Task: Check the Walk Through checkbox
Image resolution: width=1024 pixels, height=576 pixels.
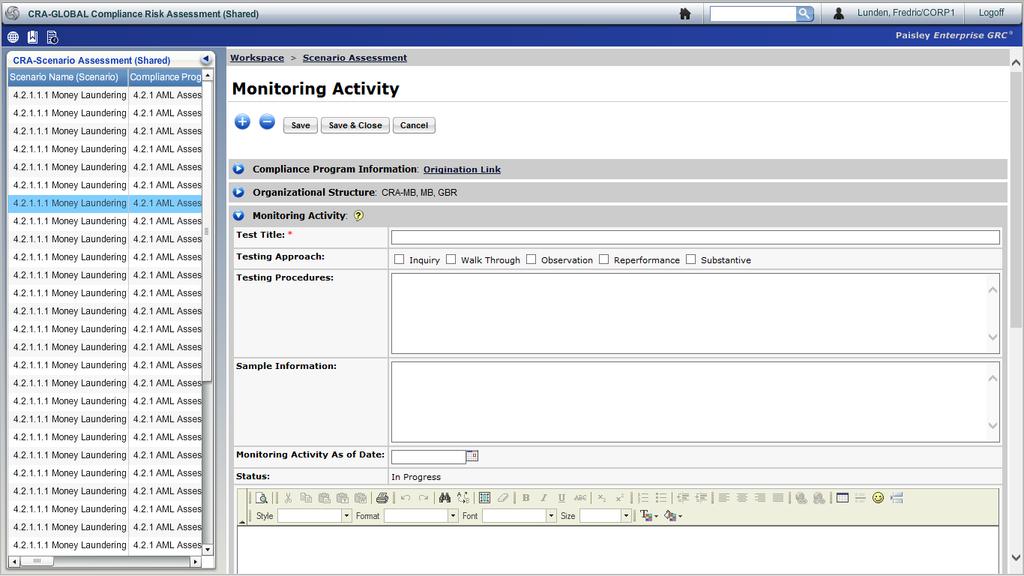Action: [x=451, y=259]
